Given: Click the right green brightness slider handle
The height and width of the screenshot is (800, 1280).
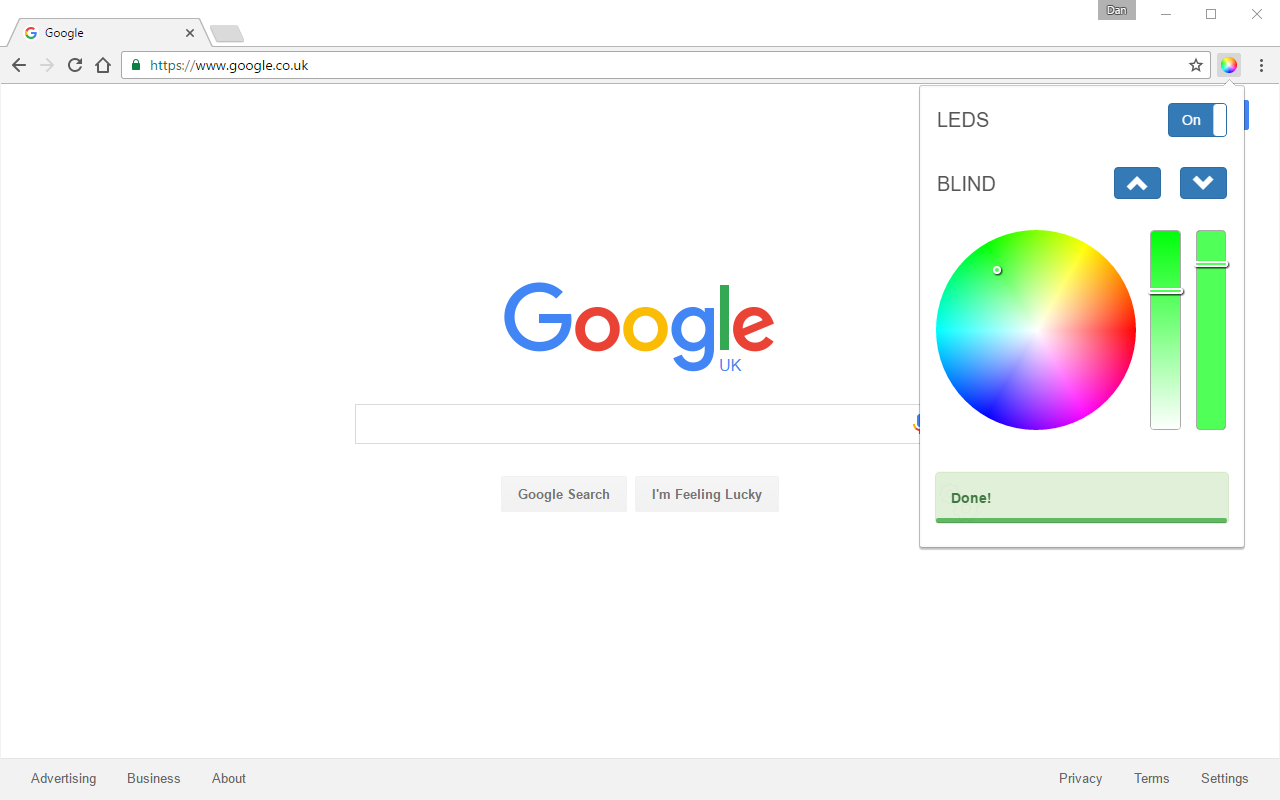Looking at the screenshot, I should (x=1211, y=264).
